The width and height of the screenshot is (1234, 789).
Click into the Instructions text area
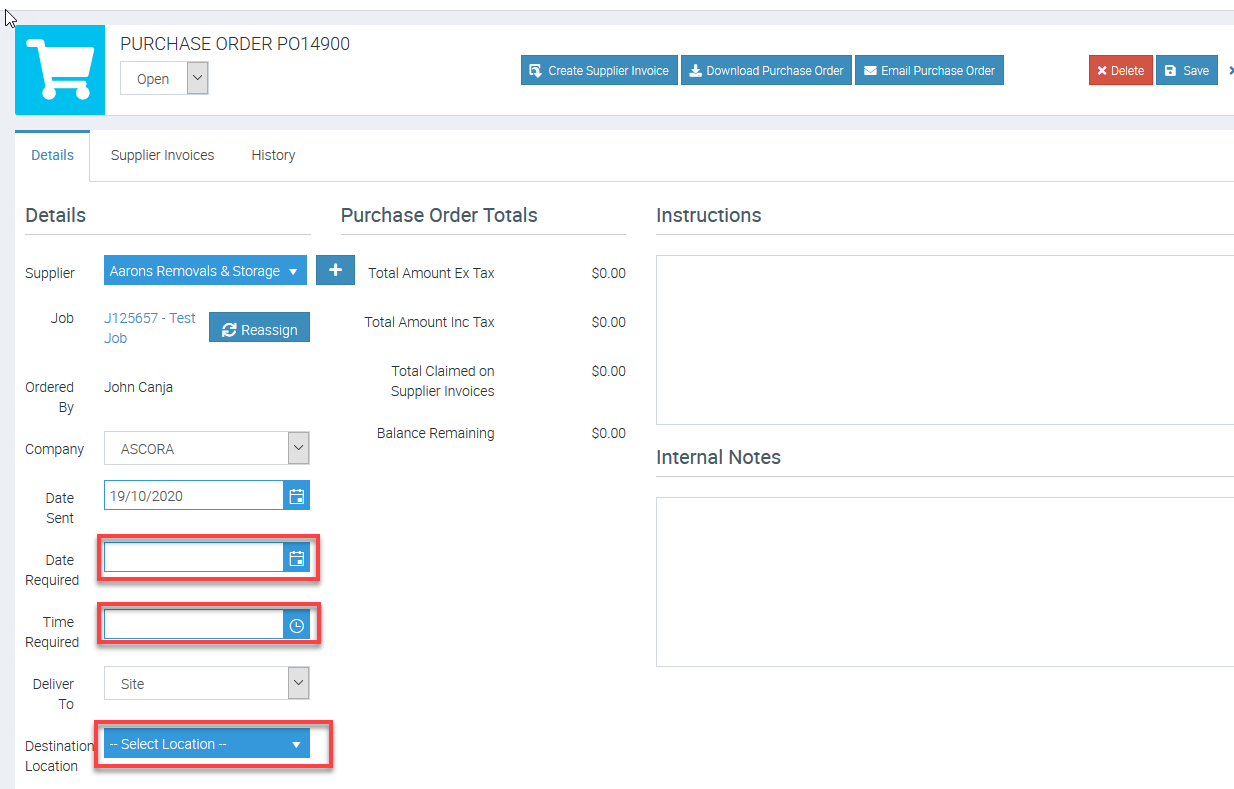tap(944, 340)
